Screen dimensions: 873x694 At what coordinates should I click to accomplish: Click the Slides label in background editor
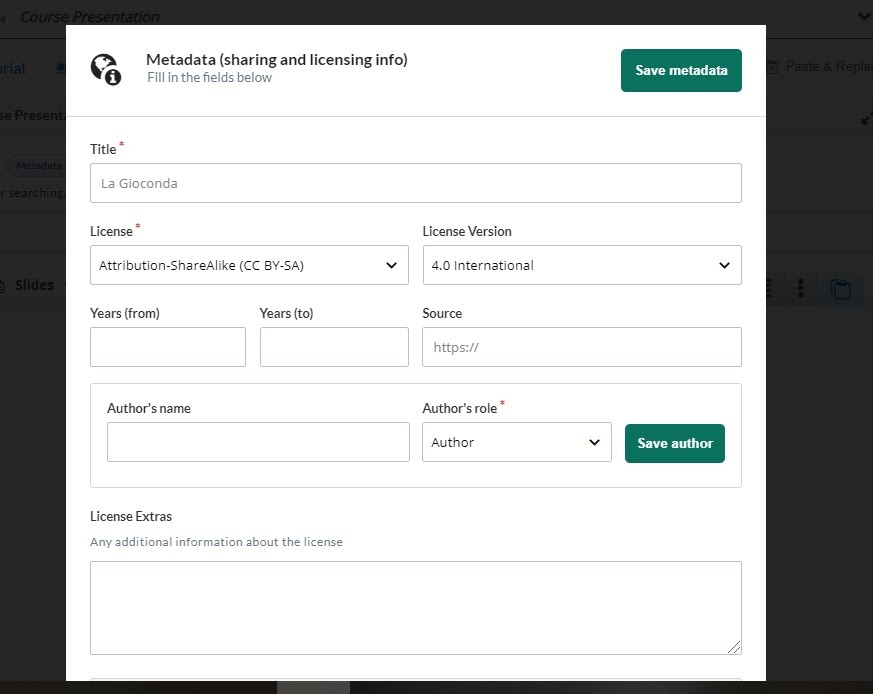tap(34, 285)
